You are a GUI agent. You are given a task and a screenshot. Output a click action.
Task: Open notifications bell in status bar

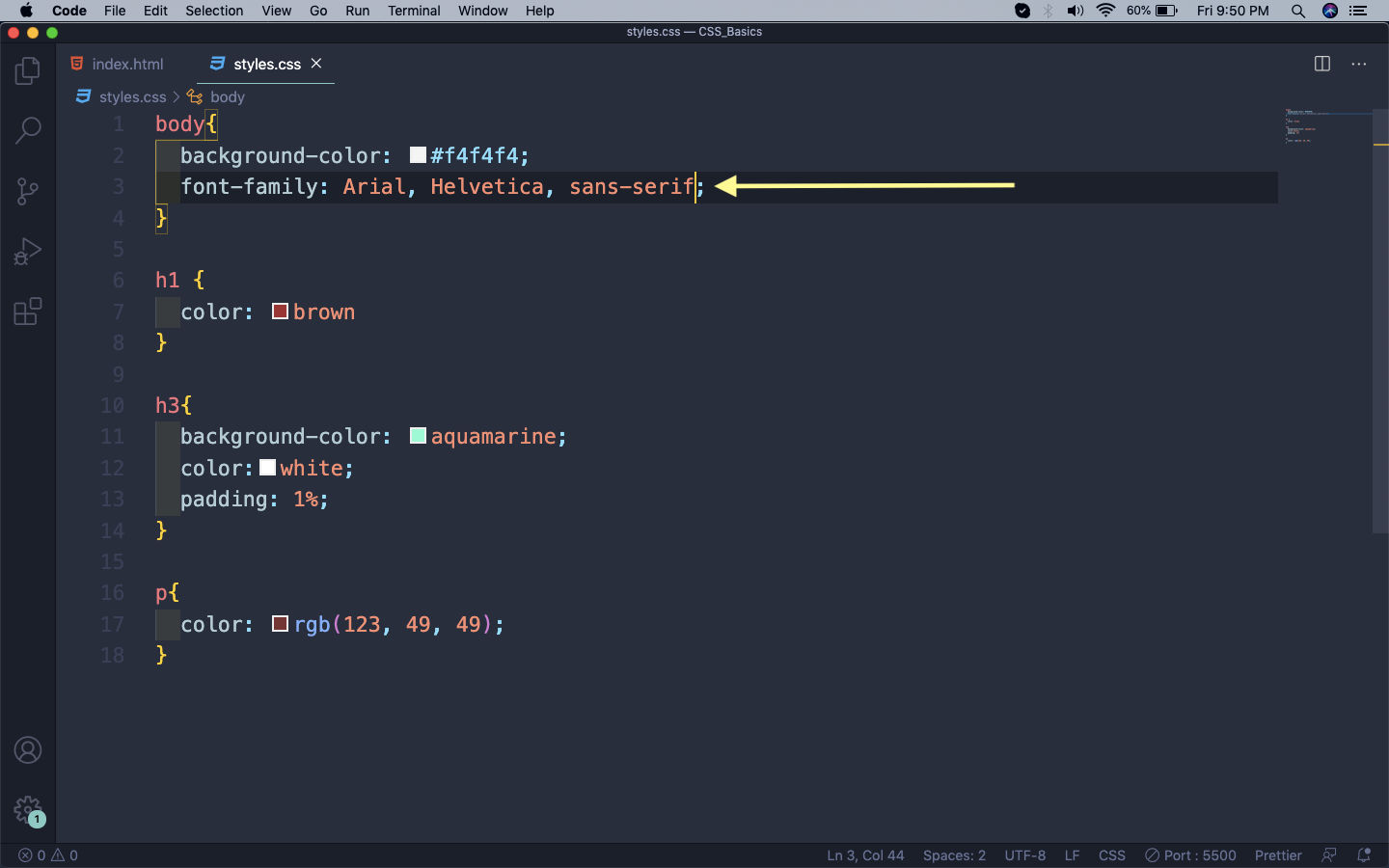tap(1364, 855)
